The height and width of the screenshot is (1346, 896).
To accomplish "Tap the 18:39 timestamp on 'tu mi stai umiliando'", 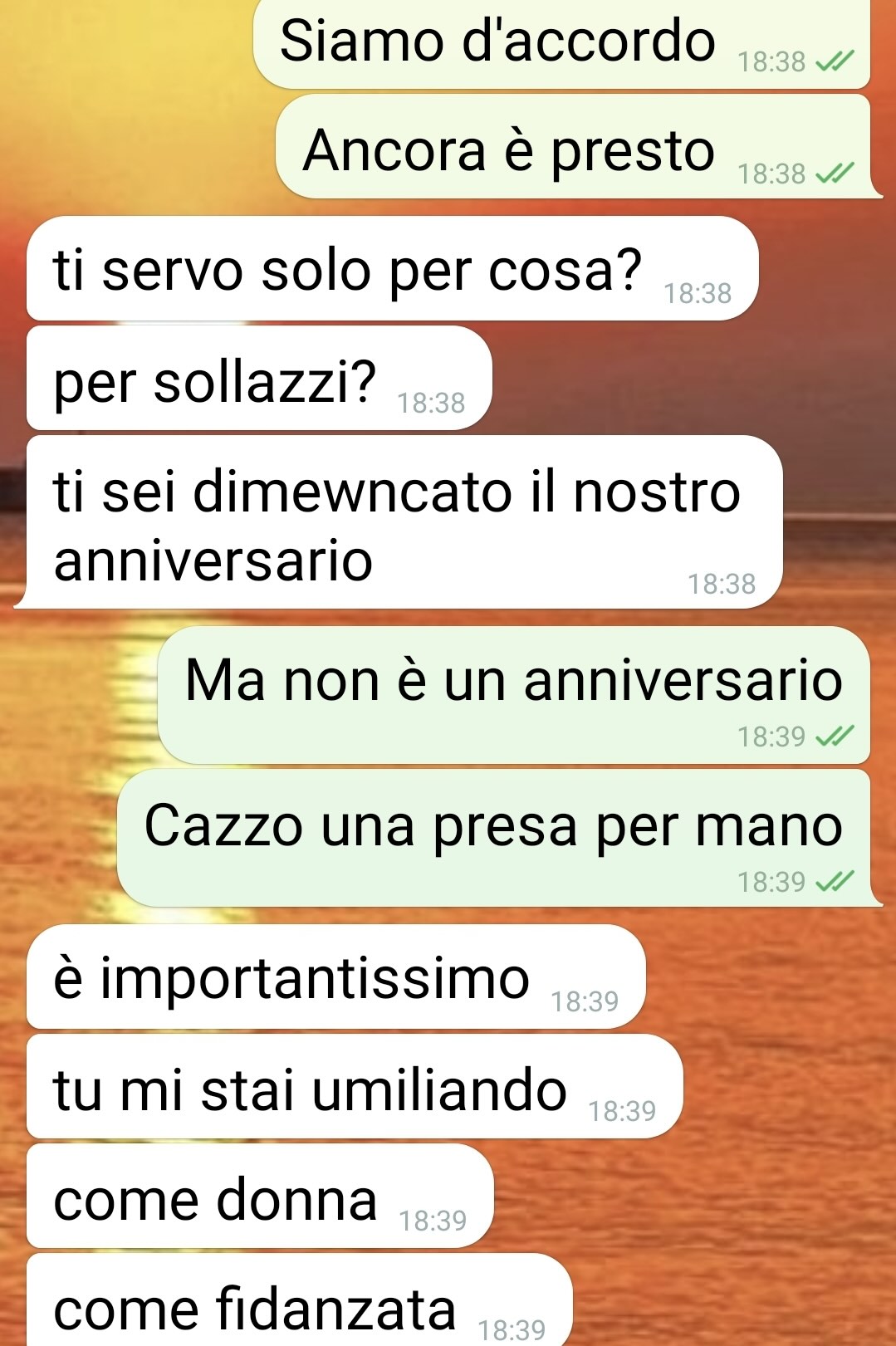I will click(622, 1111).
